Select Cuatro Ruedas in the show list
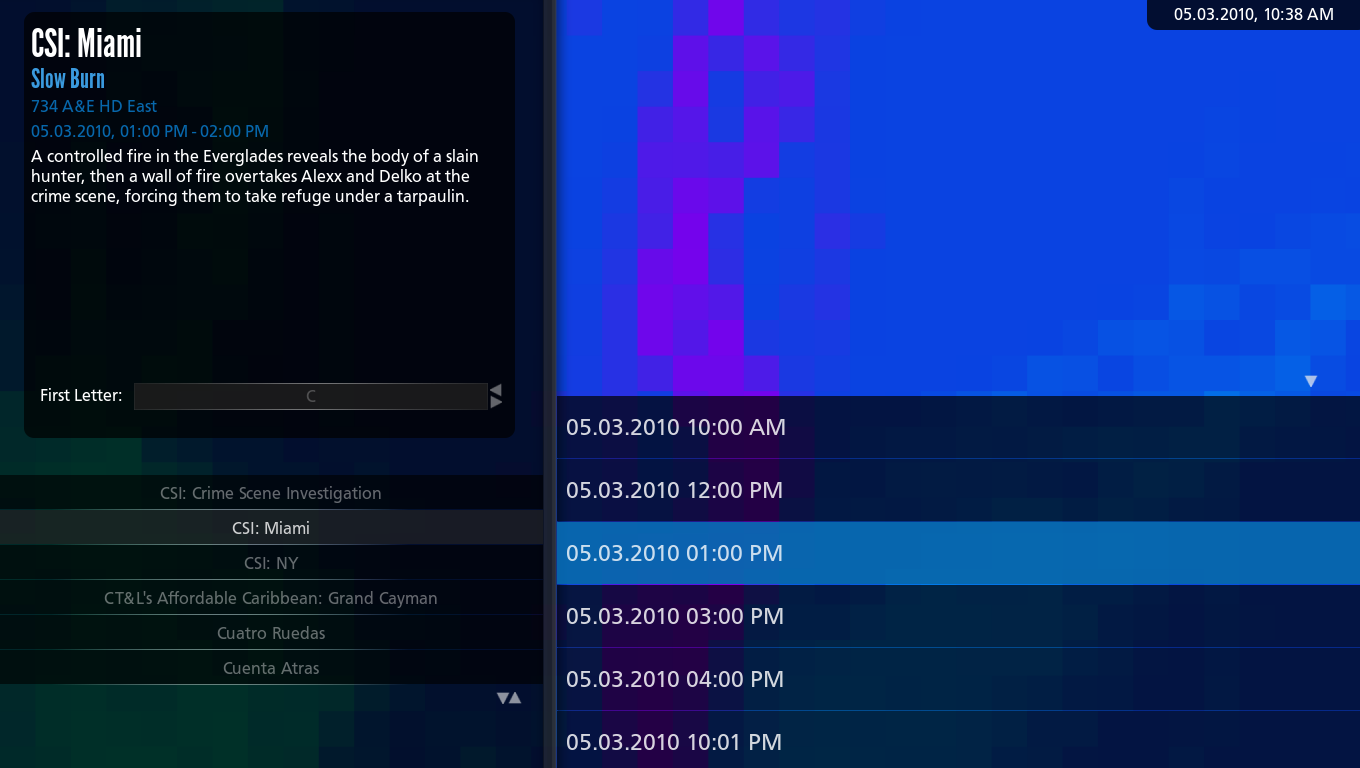This screenshot has width=1360, height=768. click(271, 633)
